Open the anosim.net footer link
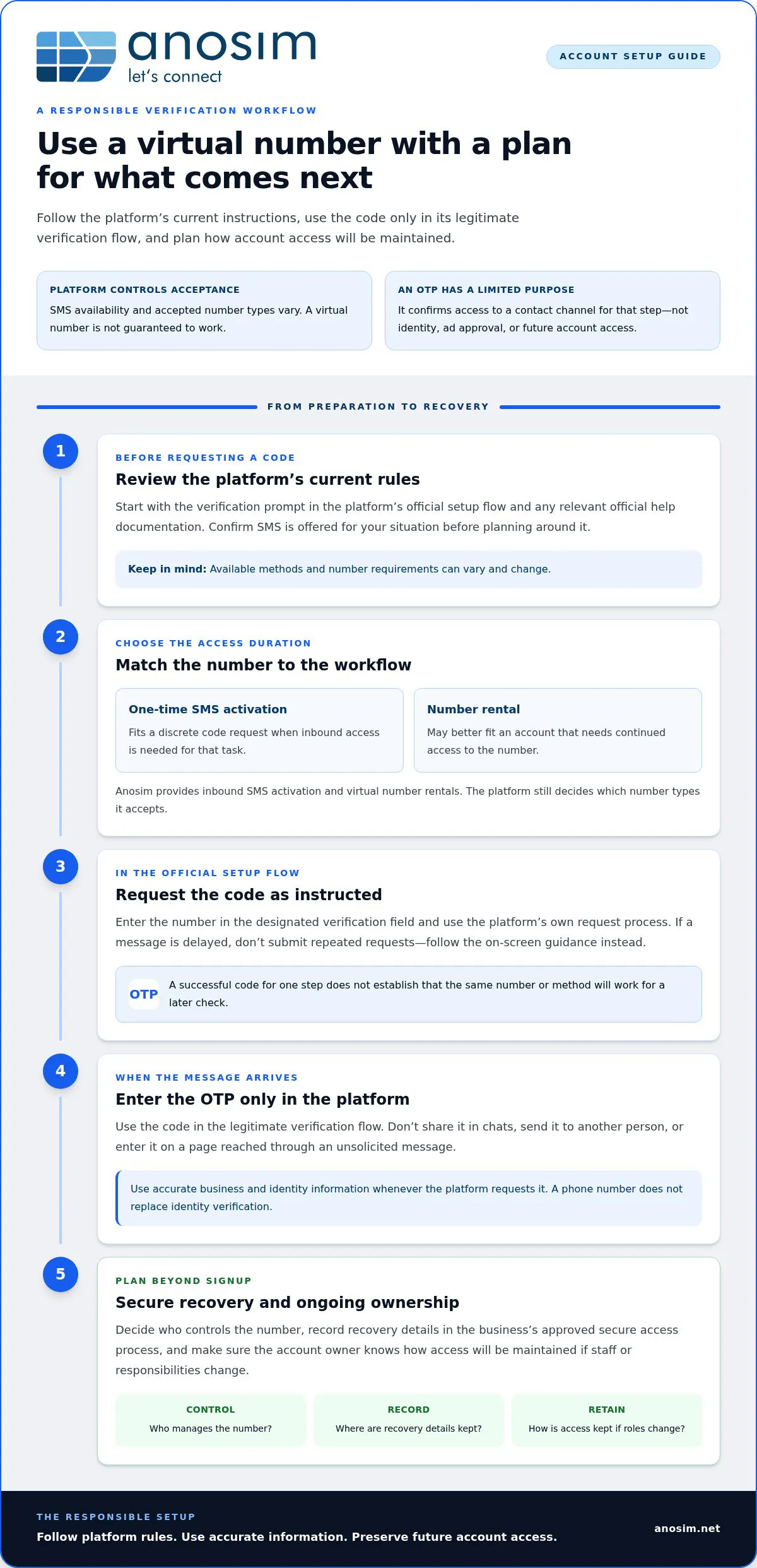The image size is (757, 1568). pyautogui.click(x=687, y=1528)
